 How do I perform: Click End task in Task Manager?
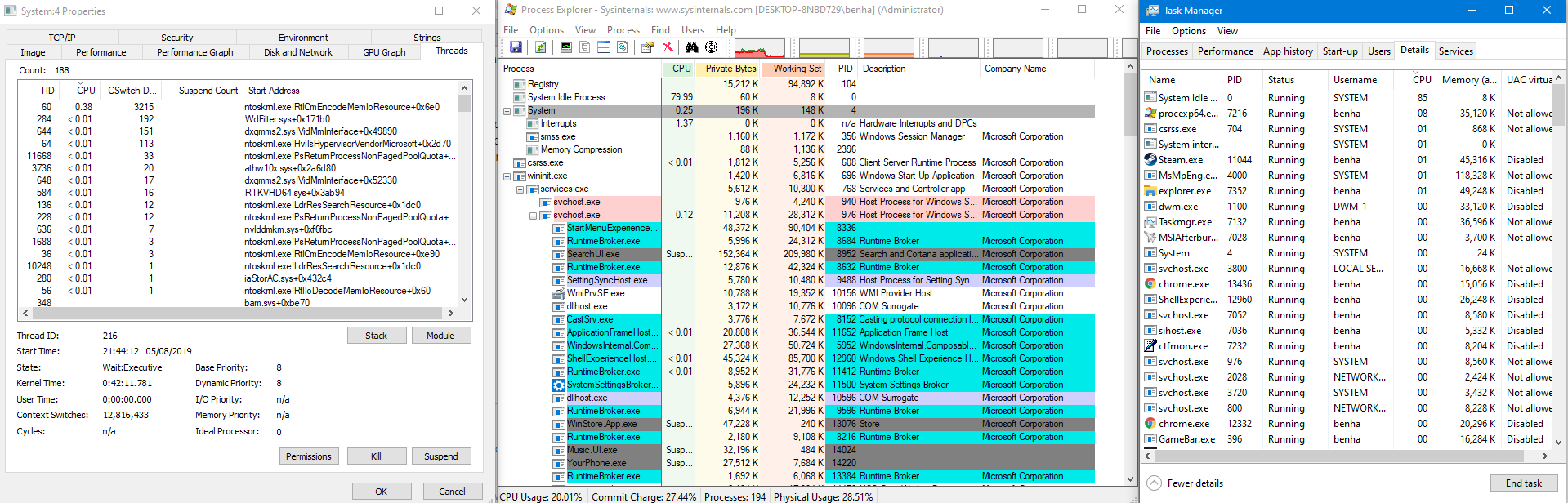[x=1523, y=483]
